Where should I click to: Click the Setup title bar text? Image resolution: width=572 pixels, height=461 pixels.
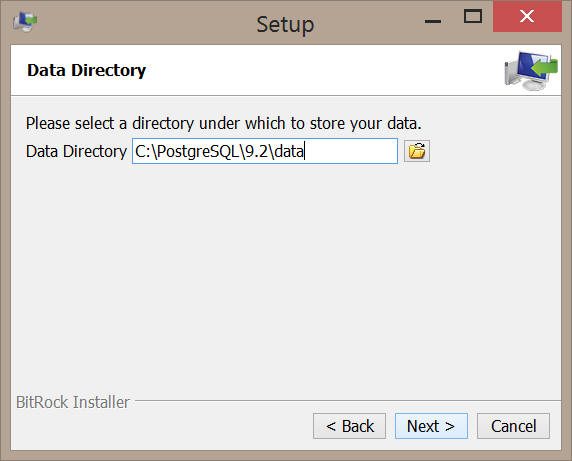point(285,25)
